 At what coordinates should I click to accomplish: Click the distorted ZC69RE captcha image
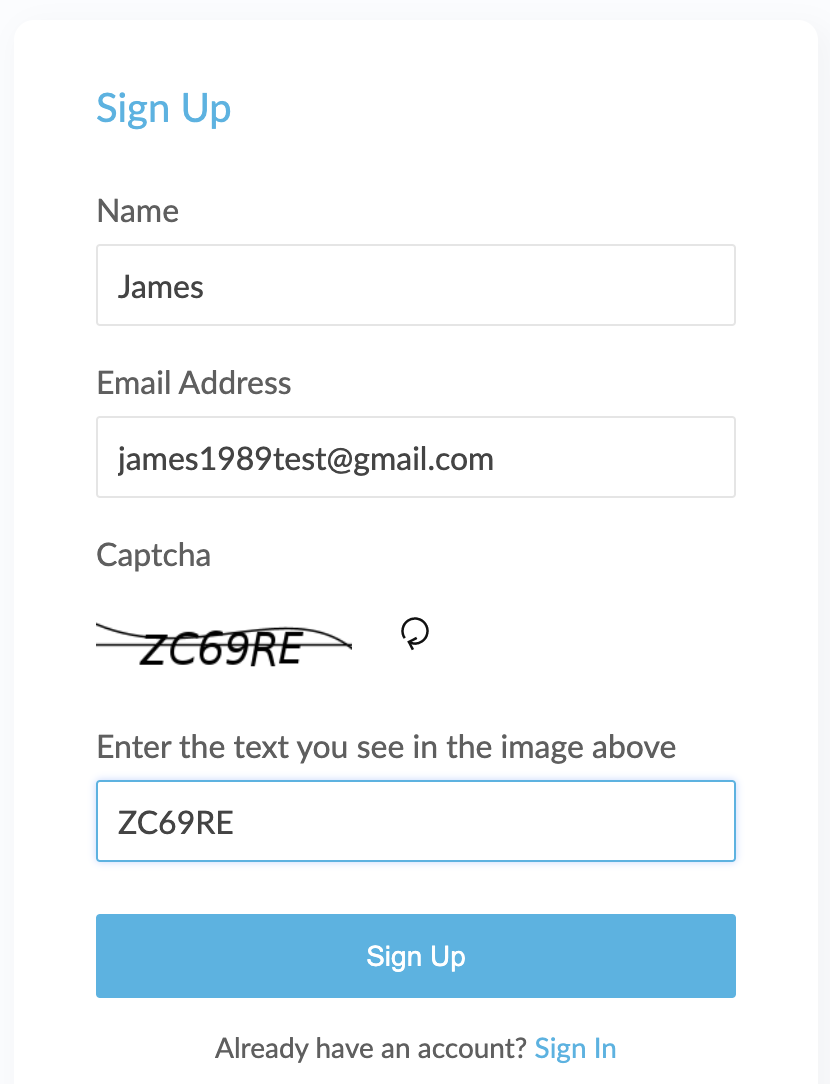click(x=224, y=646)
